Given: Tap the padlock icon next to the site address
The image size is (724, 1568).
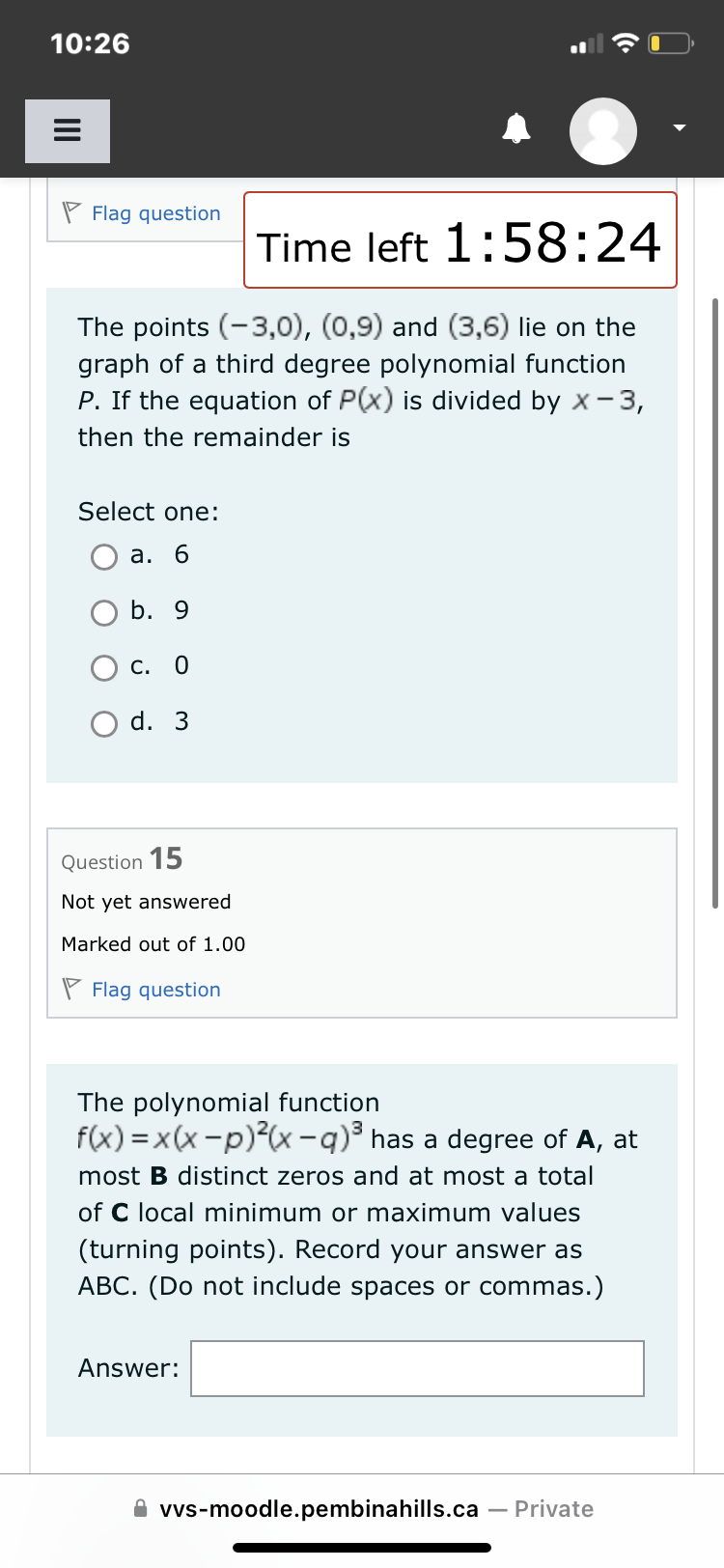Looking at the screenshot, I should point(140,1508).
